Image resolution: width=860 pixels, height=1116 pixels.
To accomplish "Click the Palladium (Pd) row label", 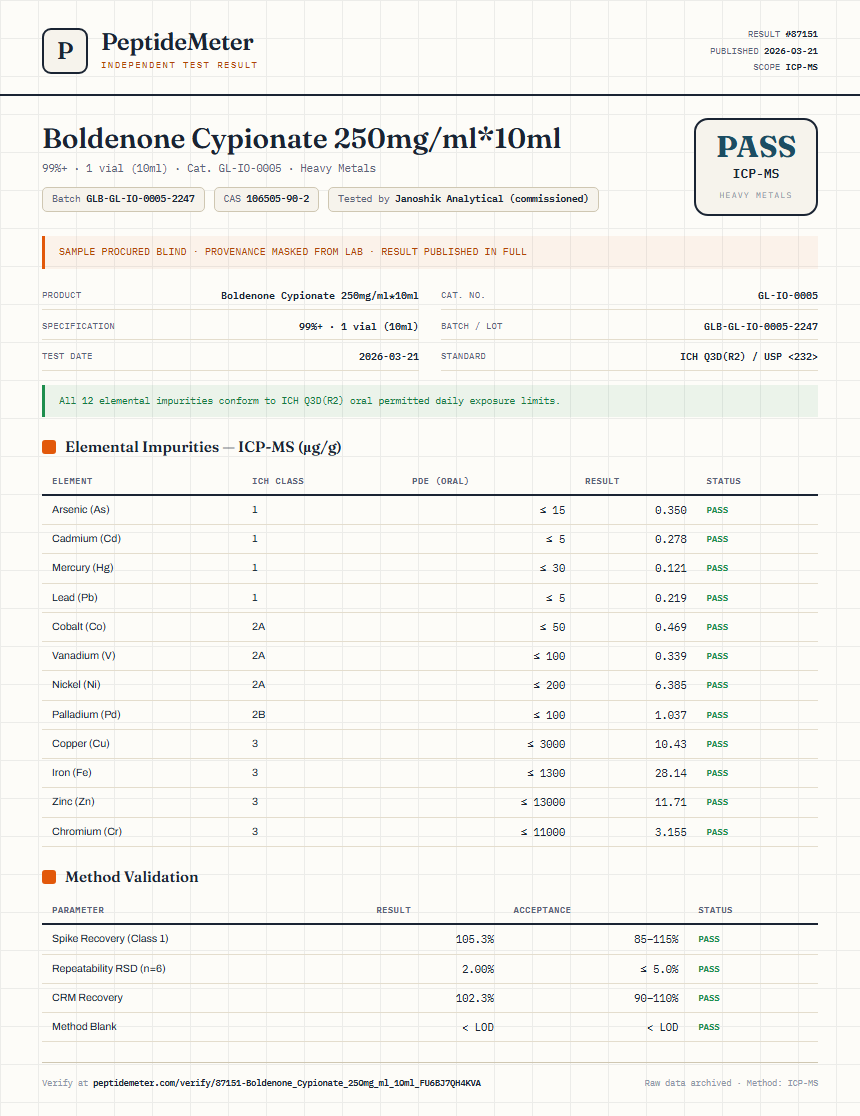I will point(86,715).
